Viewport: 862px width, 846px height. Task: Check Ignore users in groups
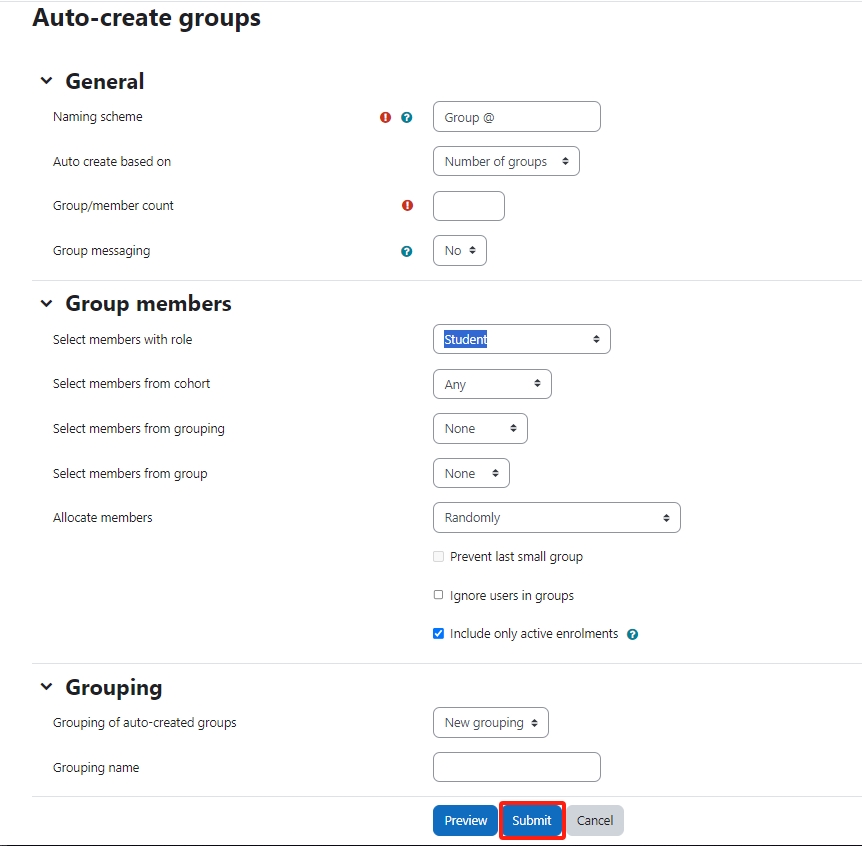(x=438, y=594)
